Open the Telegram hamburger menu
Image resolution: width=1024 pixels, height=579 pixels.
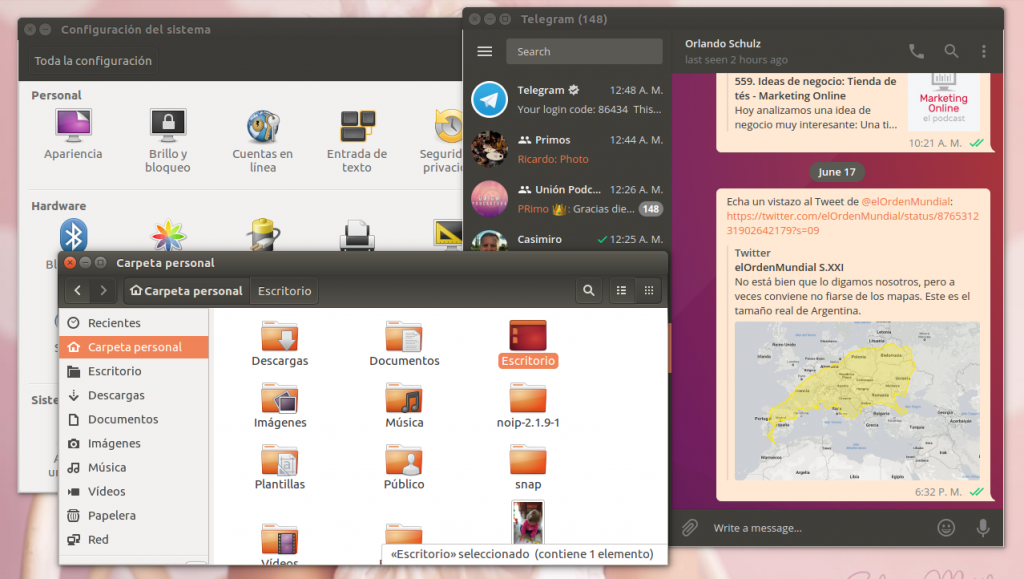[x=485, y=52]
